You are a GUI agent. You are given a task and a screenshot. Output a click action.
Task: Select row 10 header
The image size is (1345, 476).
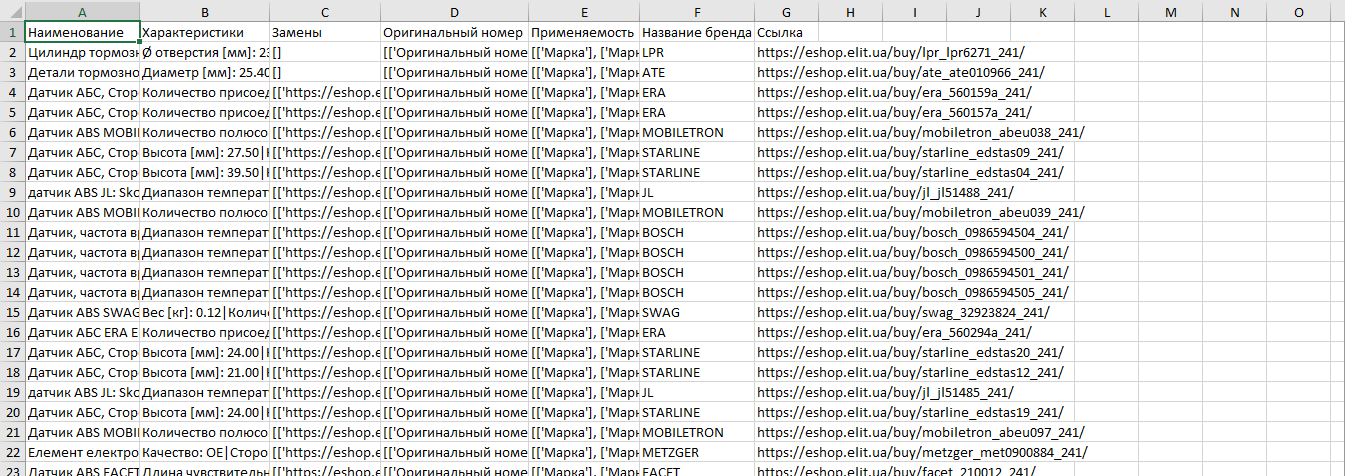pyautogui.click(x=13, y=212)
